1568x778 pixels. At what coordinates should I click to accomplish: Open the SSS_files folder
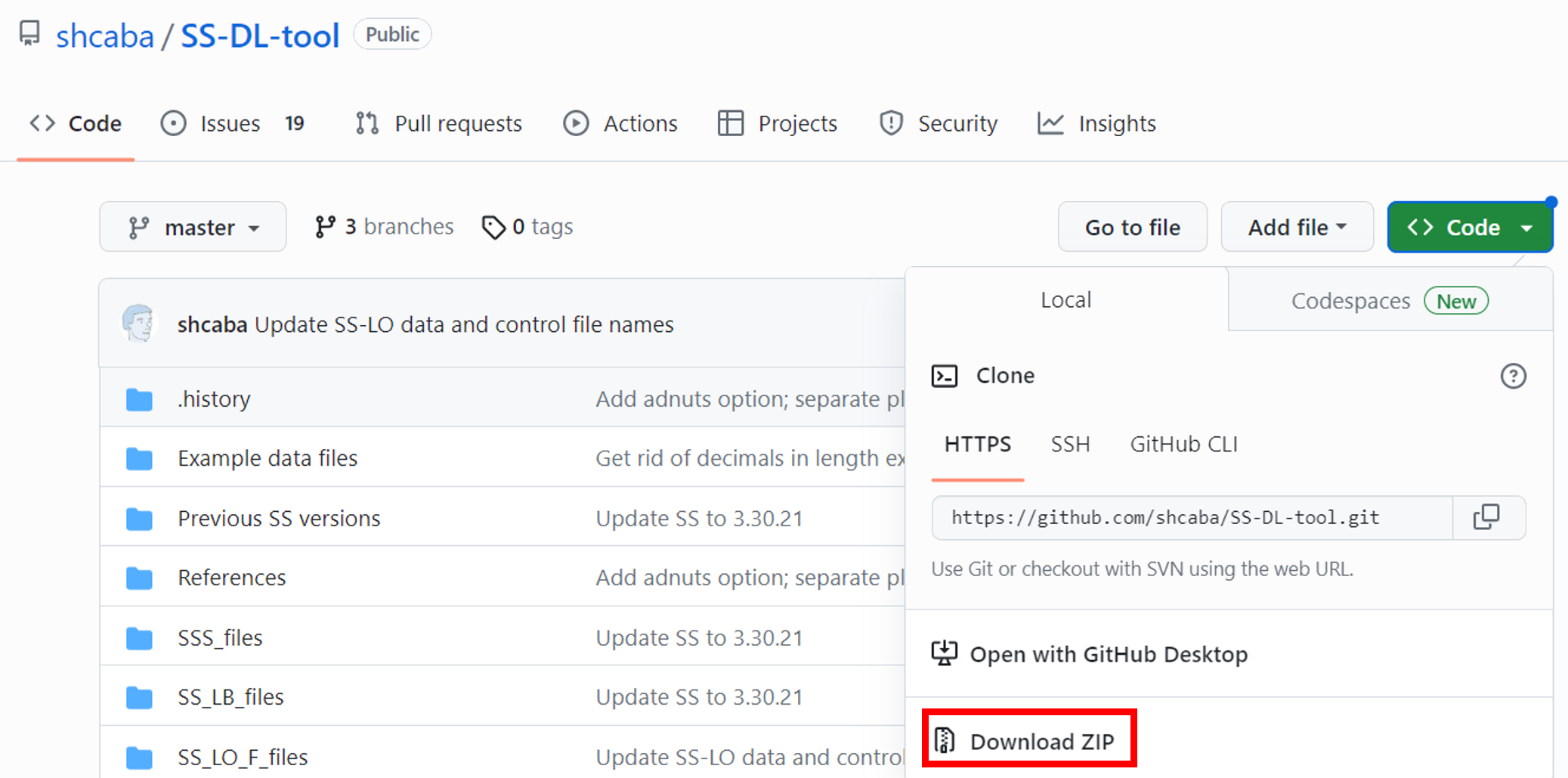coord(220,637)
